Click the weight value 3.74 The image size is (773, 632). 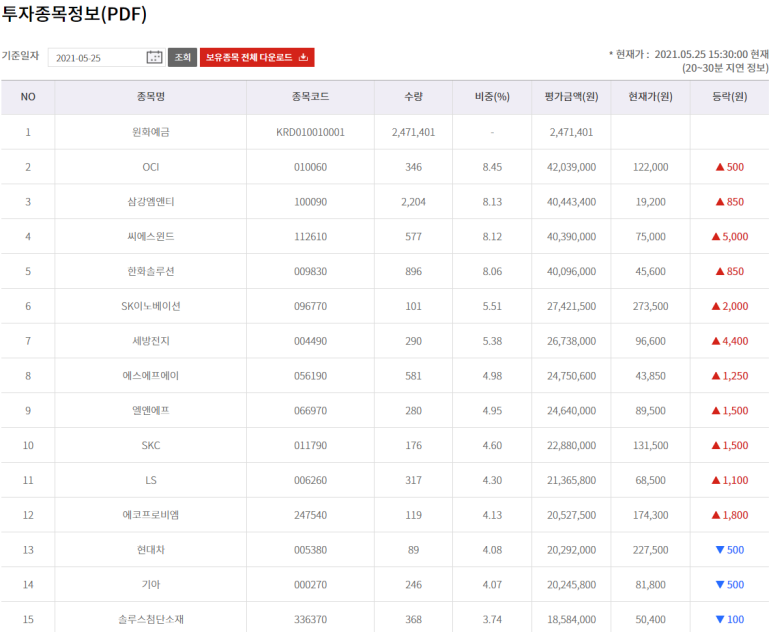pos(492,620)
